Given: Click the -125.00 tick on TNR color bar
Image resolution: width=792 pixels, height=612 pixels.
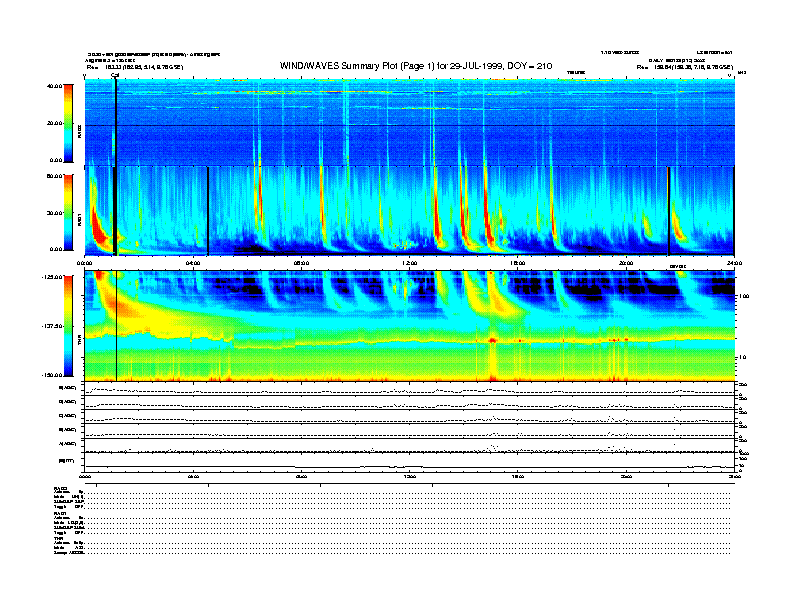Looking at the screenshot, I should coord(52,277).
